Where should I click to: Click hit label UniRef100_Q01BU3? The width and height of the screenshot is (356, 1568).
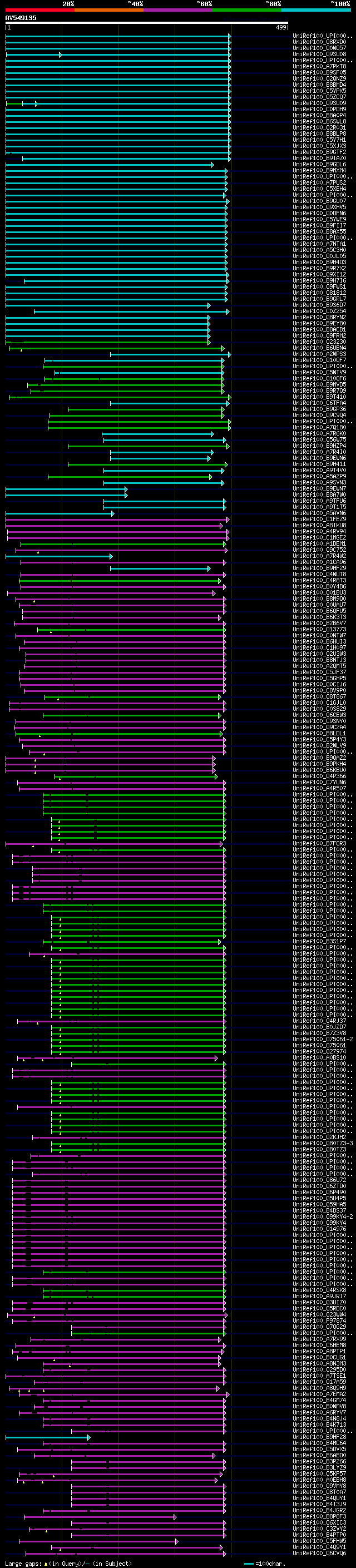[x=319, y=592]
